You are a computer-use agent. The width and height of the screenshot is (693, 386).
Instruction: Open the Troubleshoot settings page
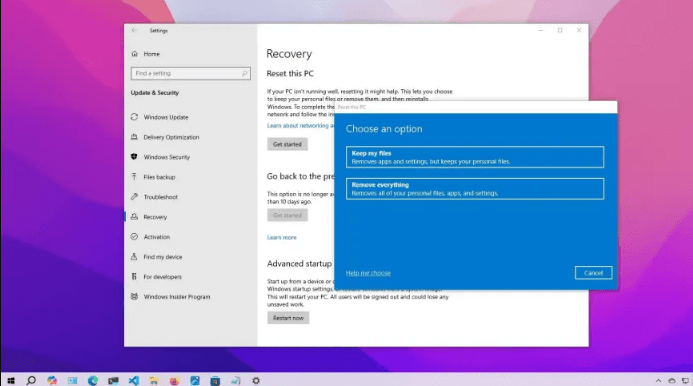(190, 197)
